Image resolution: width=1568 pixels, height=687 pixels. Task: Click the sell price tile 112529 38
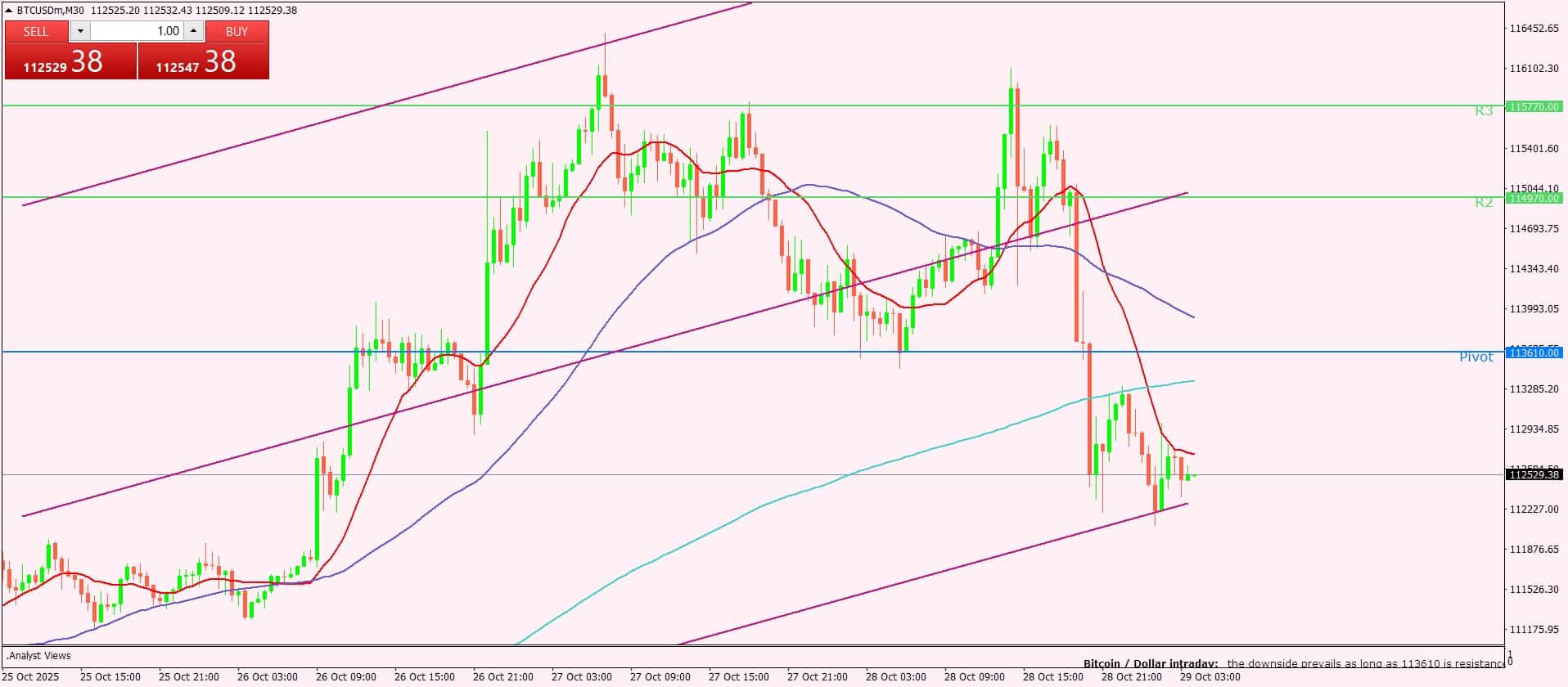(70, 61)
